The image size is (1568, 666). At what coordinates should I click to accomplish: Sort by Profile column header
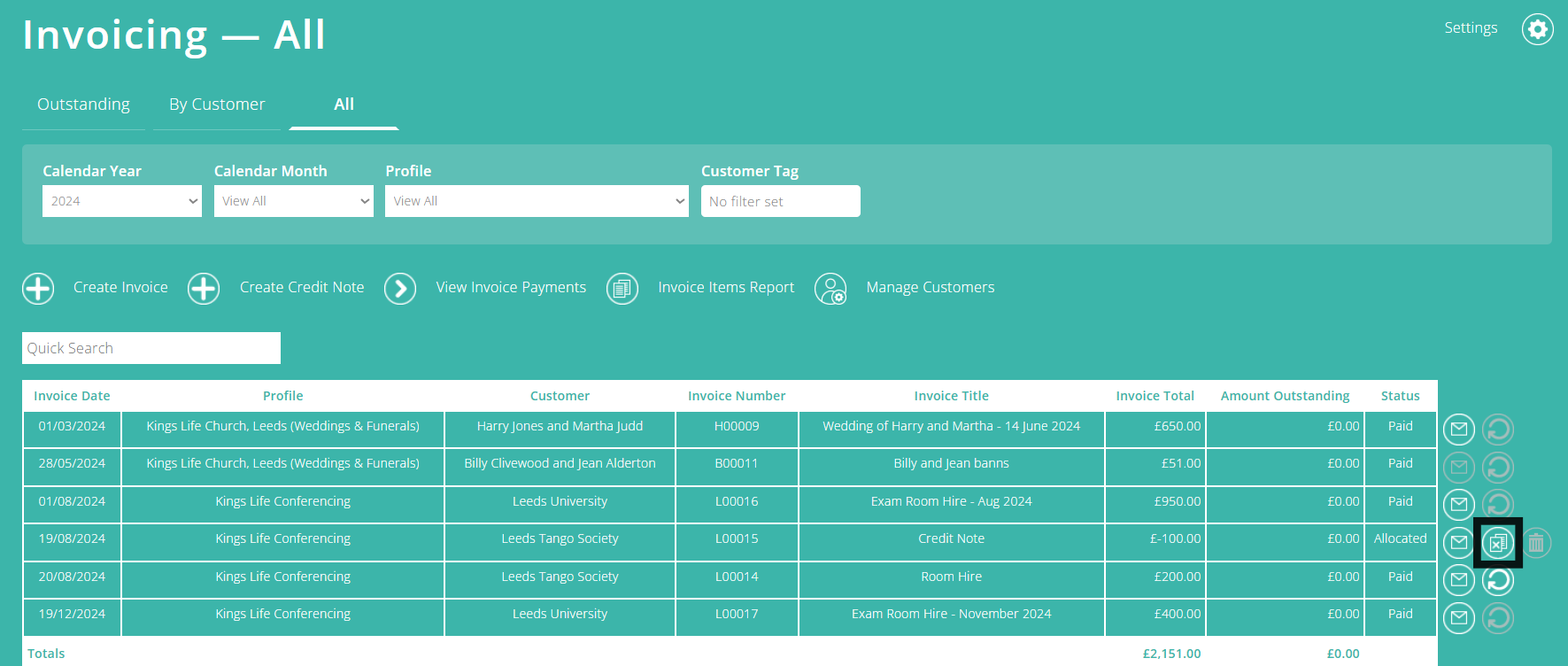283,396
